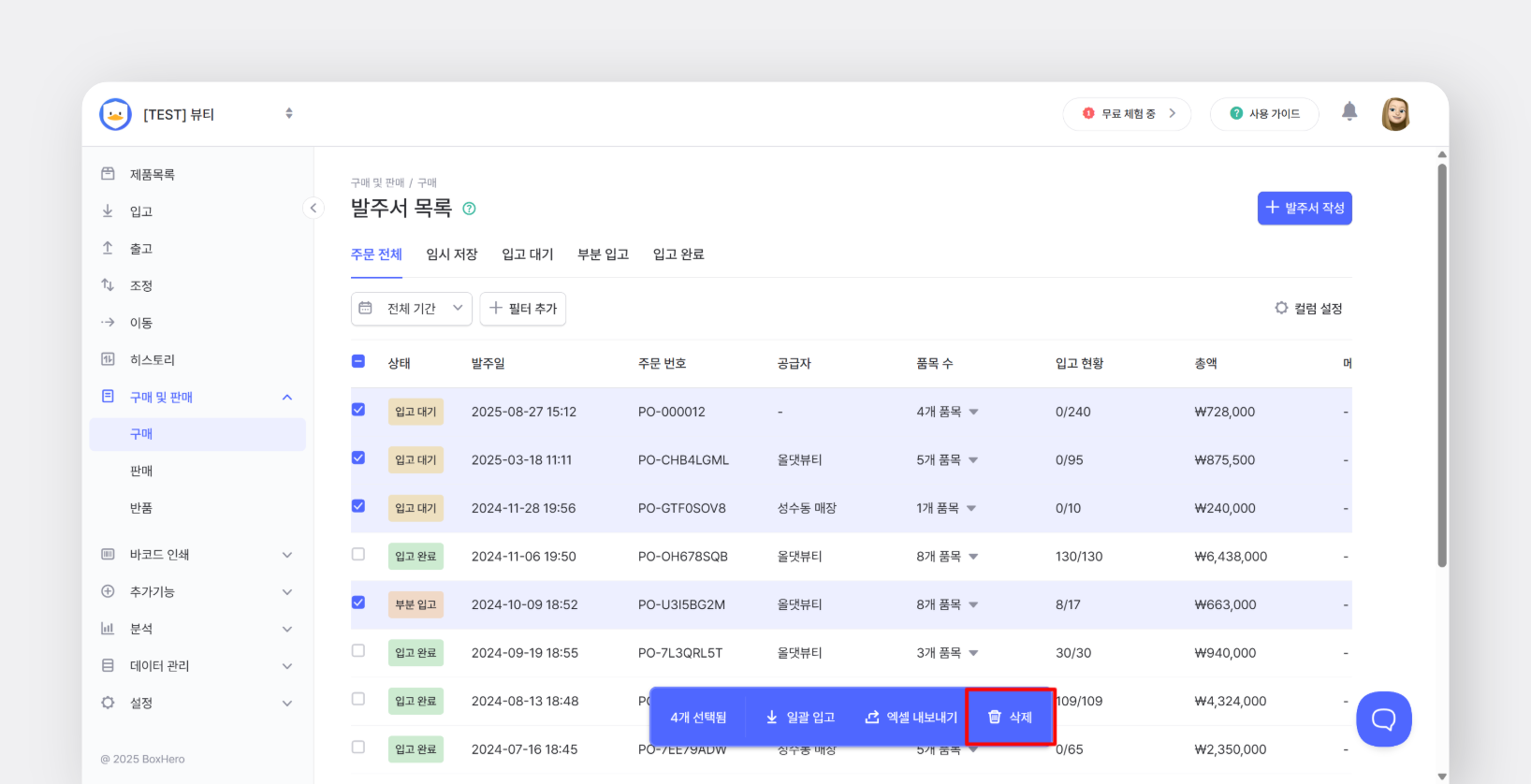The image size is (1531, 784).
Task: Click the BoxHero duck logo
Action: click(115, 114)
